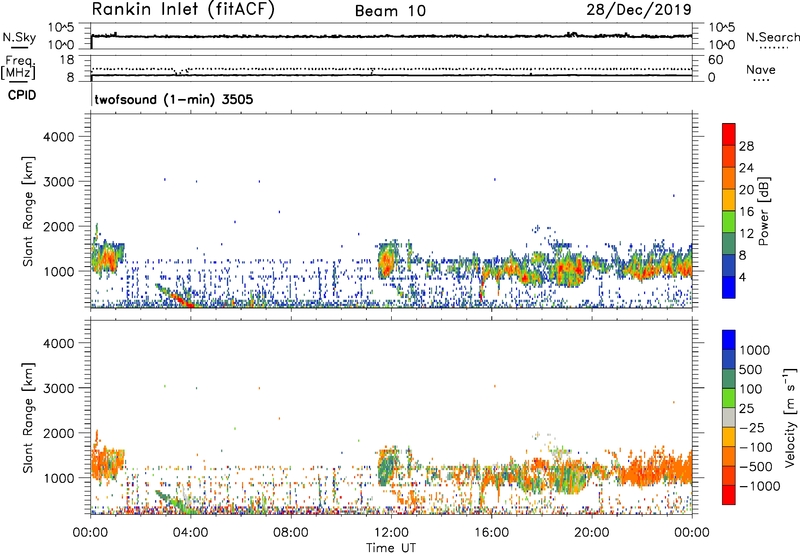Click the 28 label on power colorbar
800x554 pixels.
pyautogui.click(x=746, y=146)
